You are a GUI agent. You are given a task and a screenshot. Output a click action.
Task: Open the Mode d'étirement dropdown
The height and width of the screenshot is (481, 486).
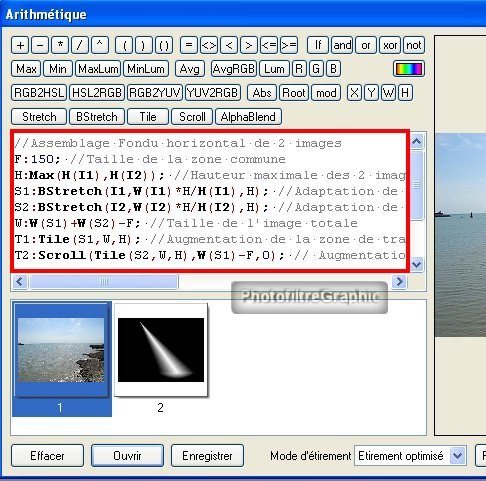tap(457, 456)
